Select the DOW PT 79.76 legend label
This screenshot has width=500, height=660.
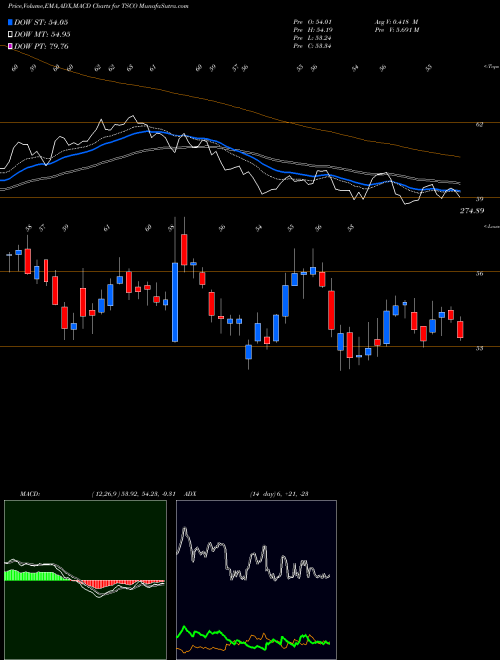[x=41, y=46]
